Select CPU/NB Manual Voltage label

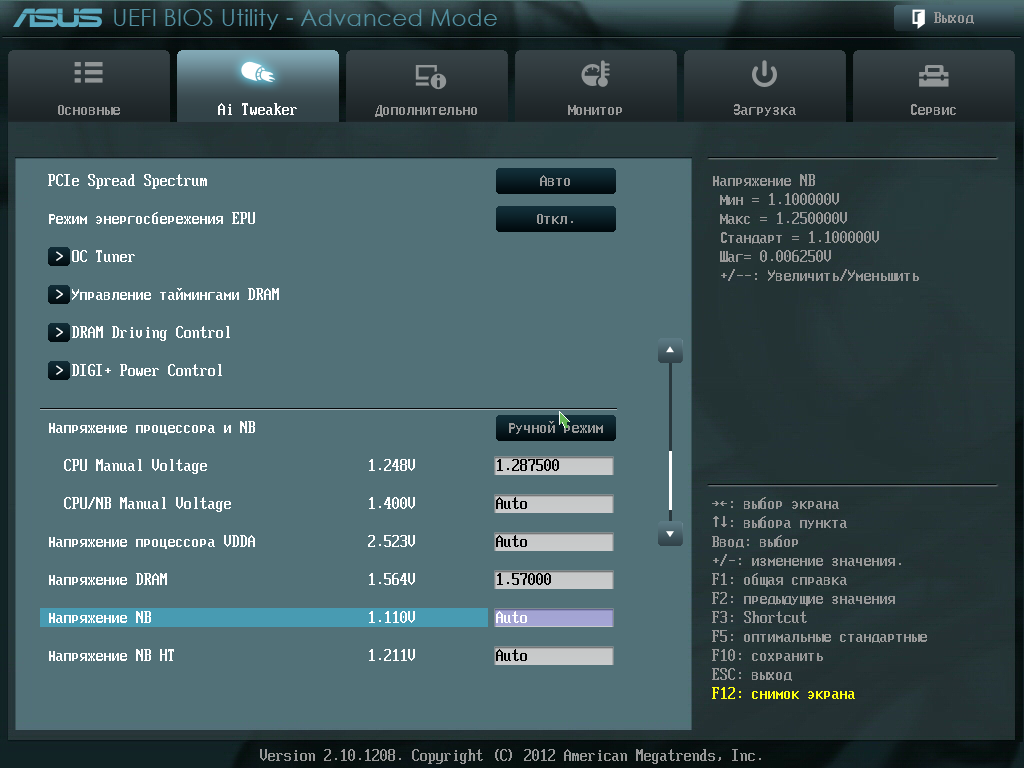(148, 504)
